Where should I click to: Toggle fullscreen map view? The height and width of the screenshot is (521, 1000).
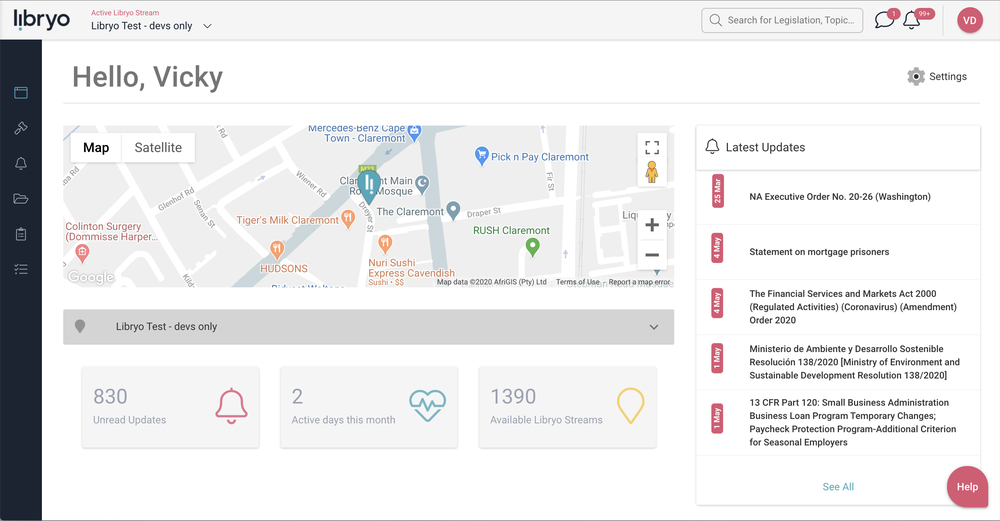point(652,148)
